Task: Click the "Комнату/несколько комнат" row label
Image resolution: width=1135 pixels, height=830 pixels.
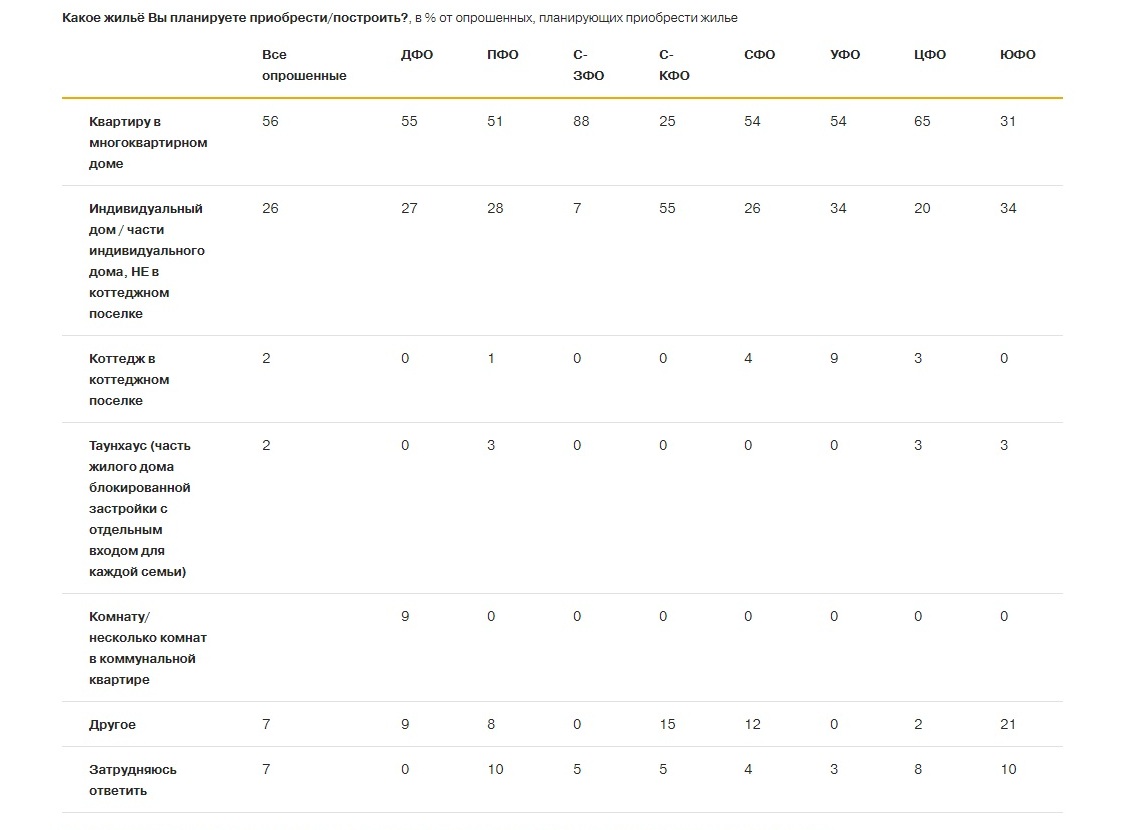Action: click(x=147, y=648)
